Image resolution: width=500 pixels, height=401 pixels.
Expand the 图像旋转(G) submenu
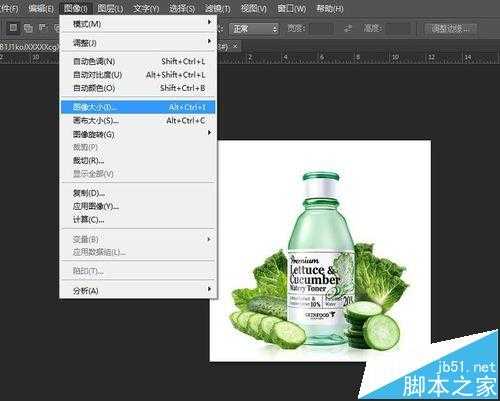click(x=138, y=134)
